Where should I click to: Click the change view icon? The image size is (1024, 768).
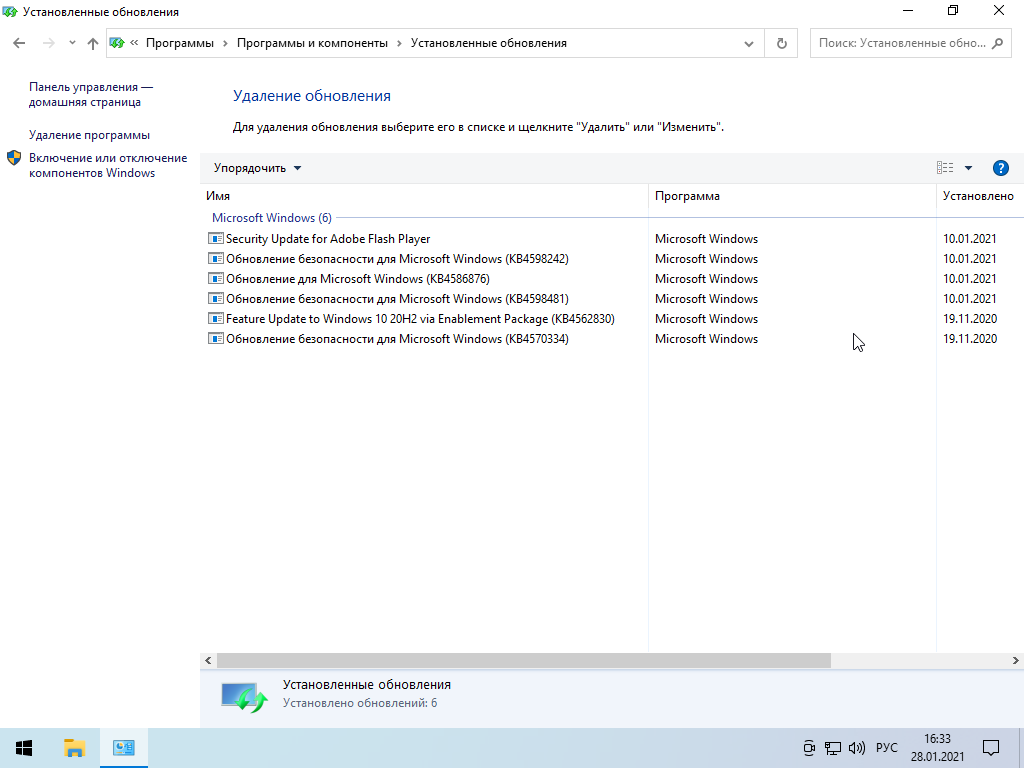(x=945, y=168)
